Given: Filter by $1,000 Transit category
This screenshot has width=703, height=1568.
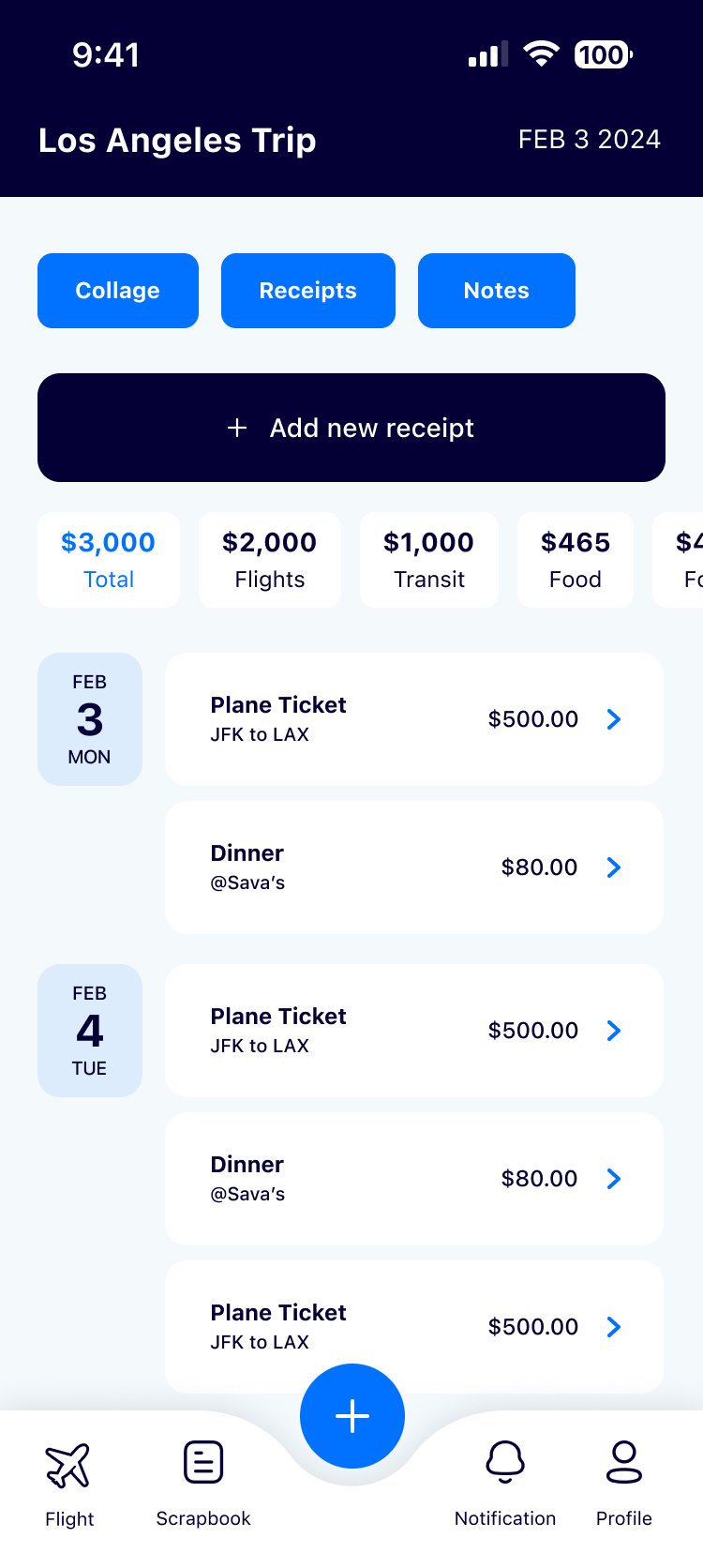Looking at the screenshot, I should (x=429, y=560).
